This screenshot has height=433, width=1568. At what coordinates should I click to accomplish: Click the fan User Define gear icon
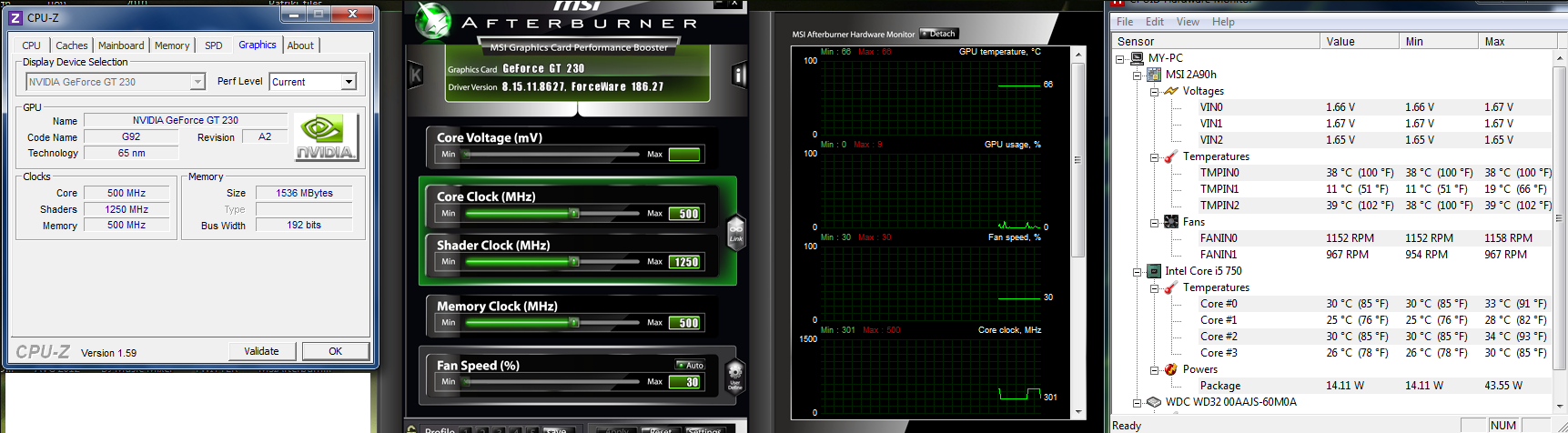point(735,376)
